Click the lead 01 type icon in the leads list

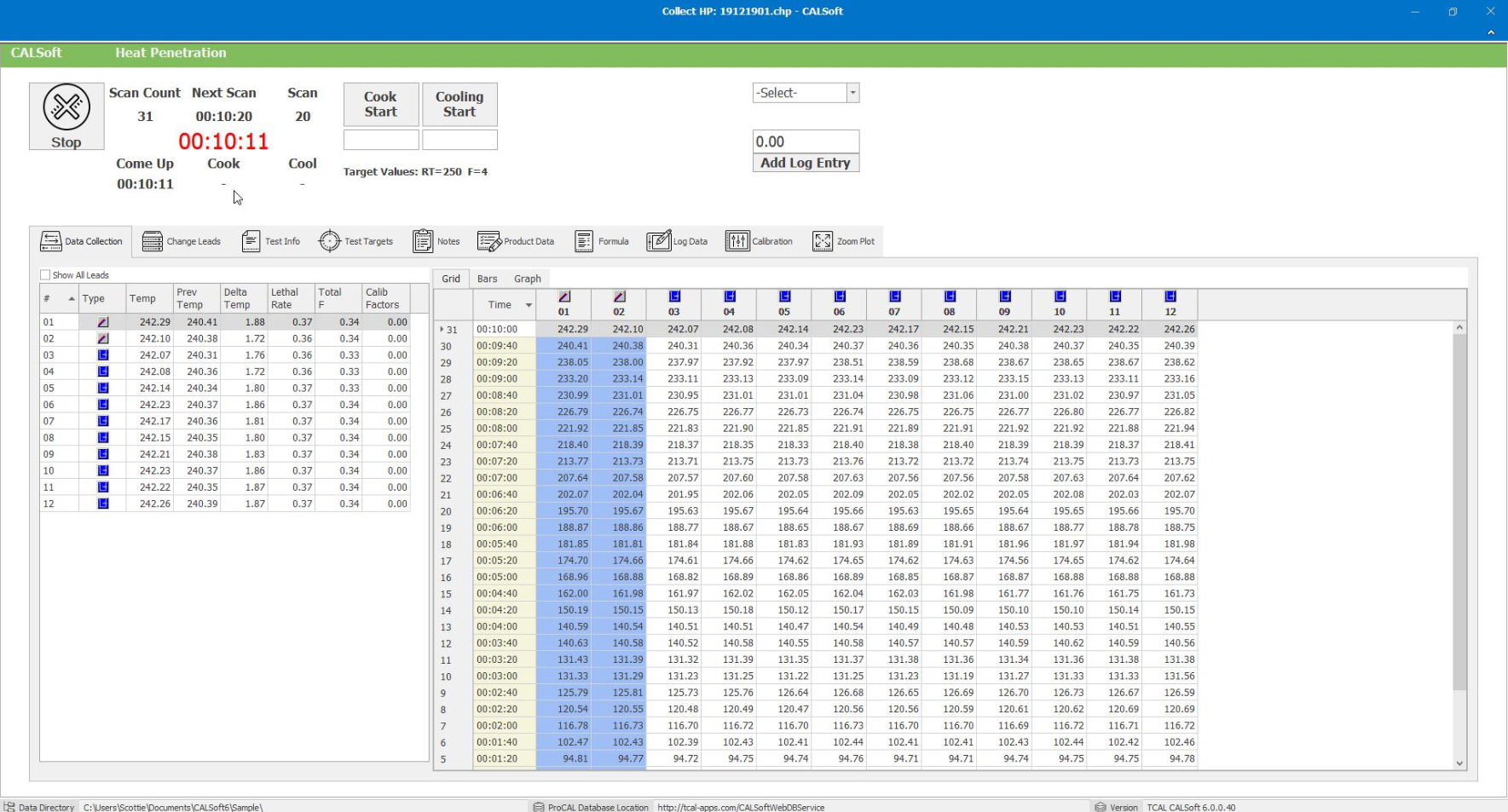point(103,322)
